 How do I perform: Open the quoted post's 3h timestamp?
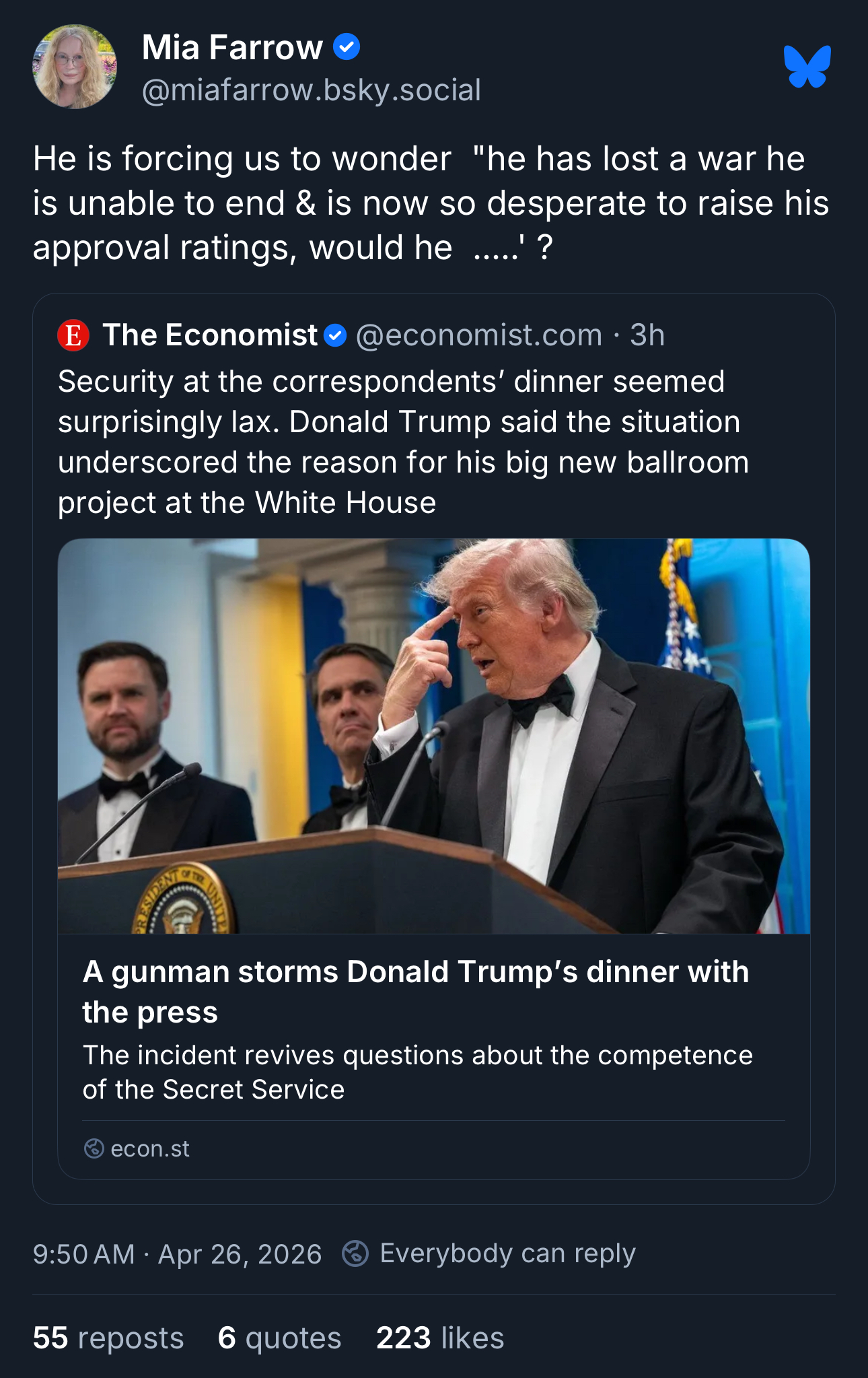[x=647, y=335]
